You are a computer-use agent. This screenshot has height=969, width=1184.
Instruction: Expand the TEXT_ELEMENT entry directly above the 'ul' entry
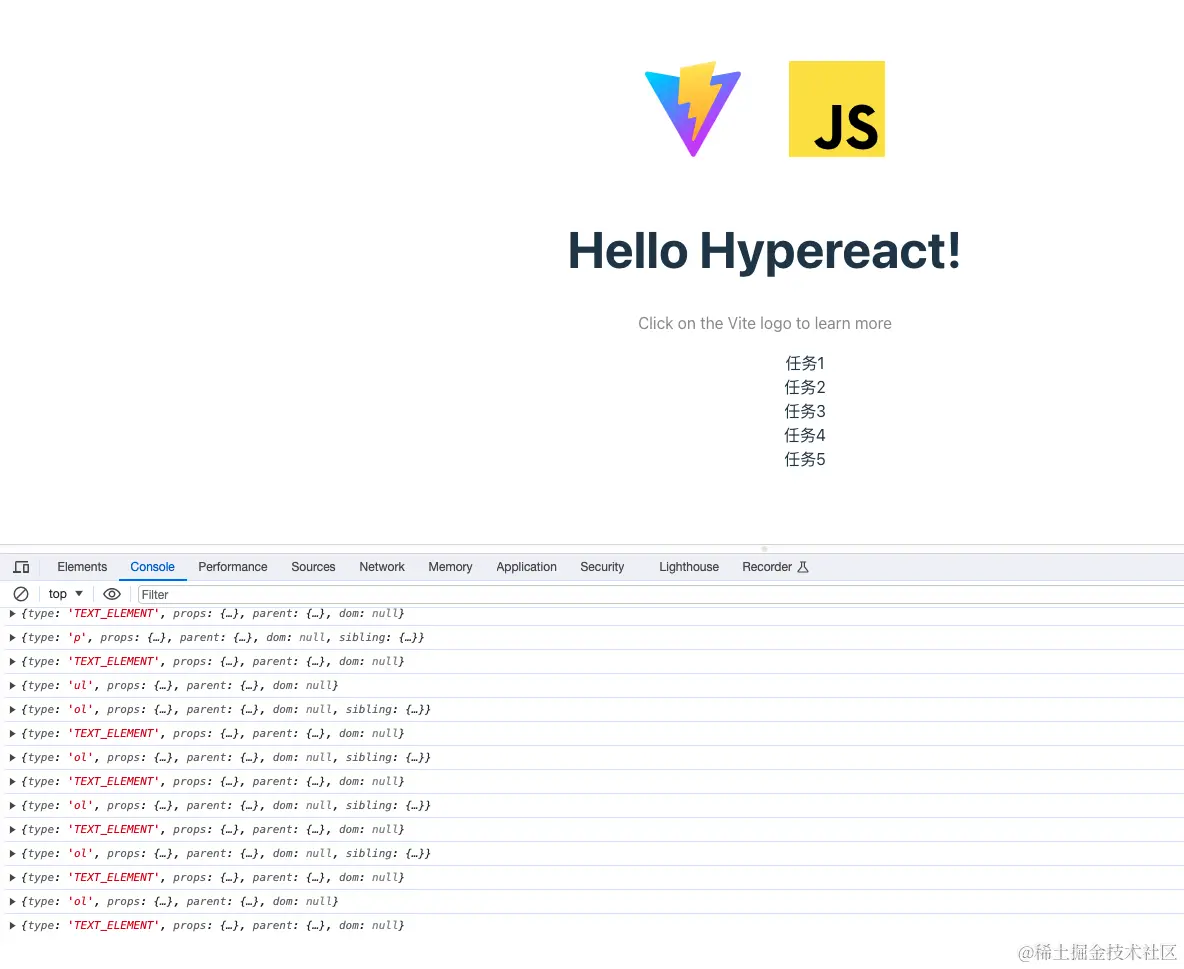pyautogui.click(x=13, y=661)
